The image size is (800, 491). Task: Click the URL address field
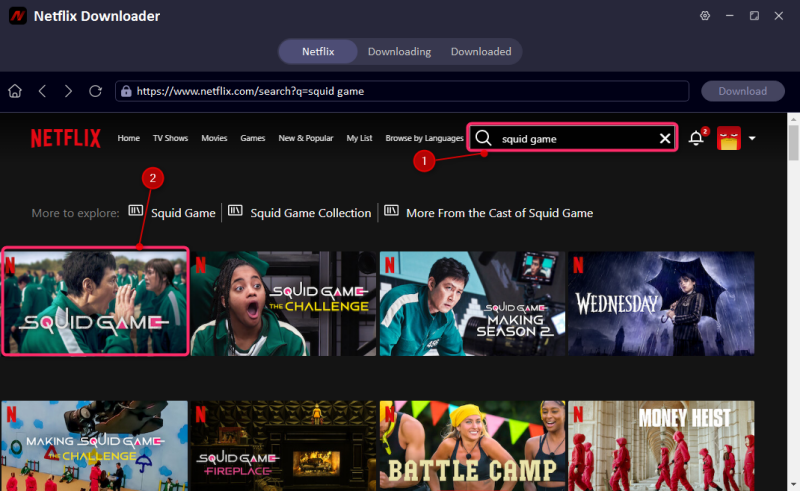(x=402, y=91)
